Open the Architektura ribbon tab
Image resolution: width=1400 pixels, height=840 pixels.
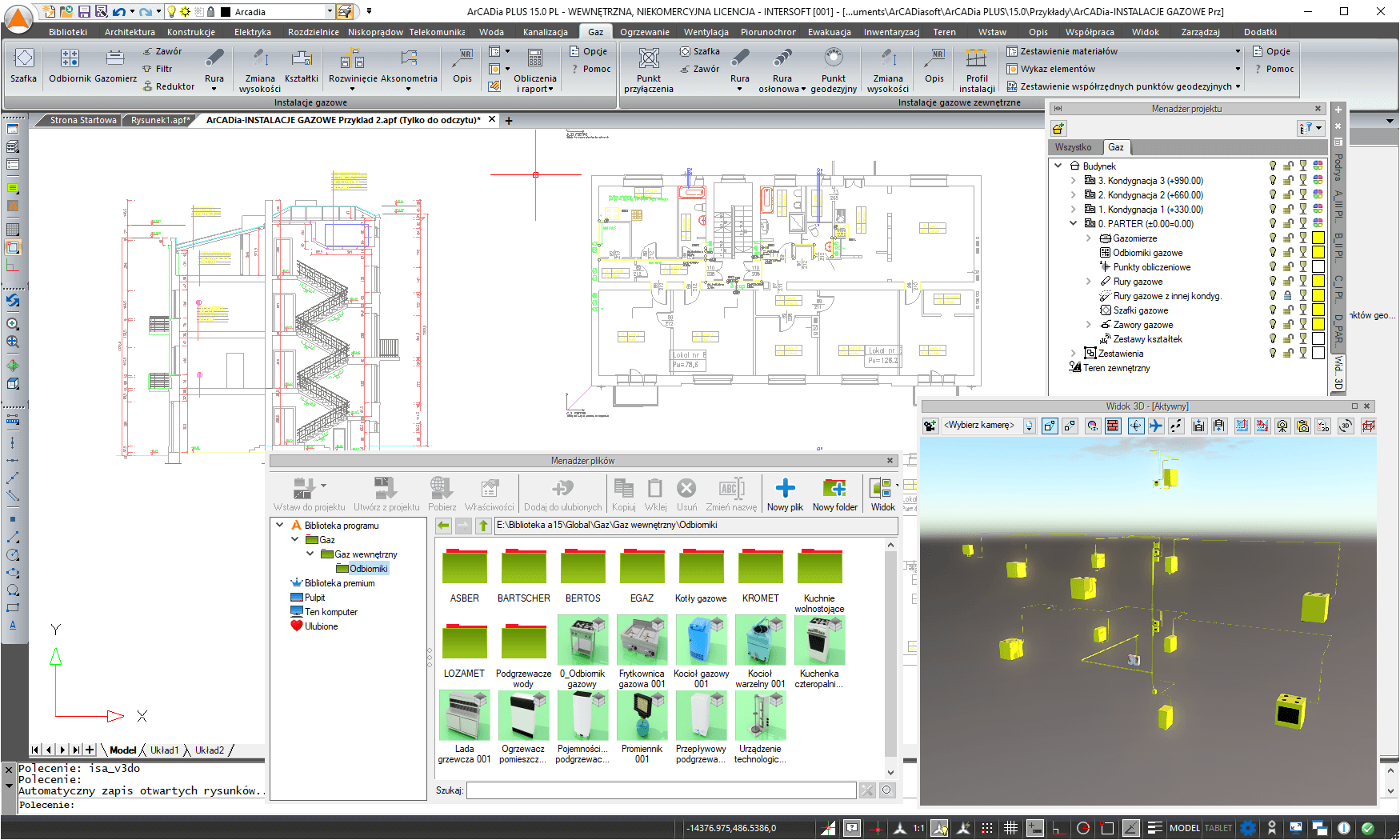(130, 32)
